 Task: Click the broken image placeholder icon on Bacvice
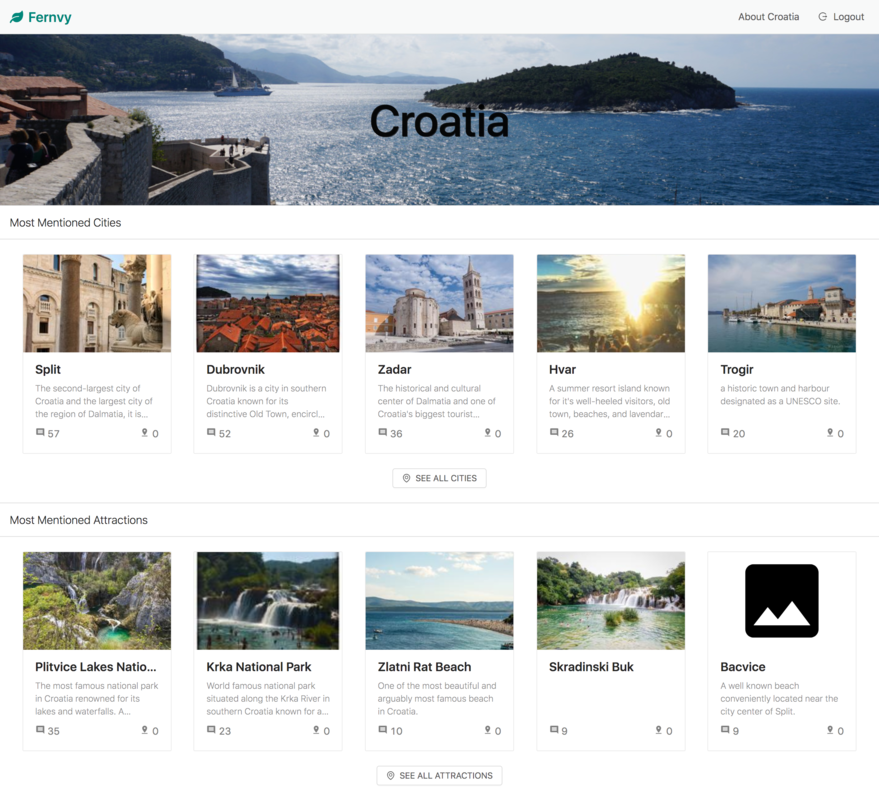(x=782, y=600)
